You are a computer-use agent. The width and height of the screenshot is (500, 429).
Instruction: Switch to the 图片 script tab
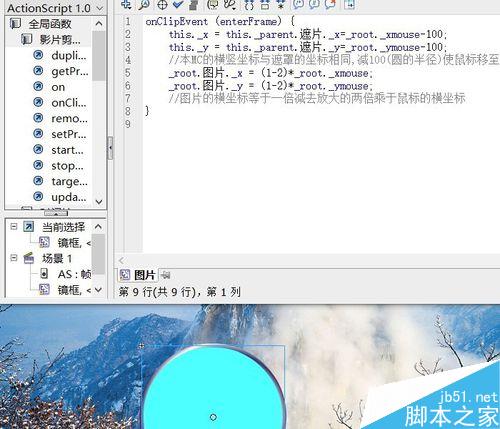[138, 275]
